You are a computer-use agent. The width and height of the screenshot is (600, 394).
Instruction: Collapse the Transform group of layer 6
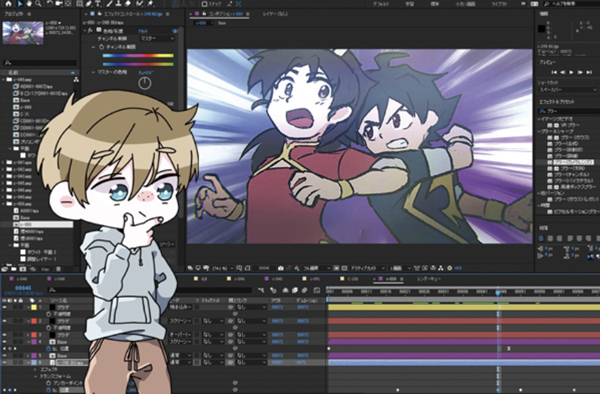35,376
